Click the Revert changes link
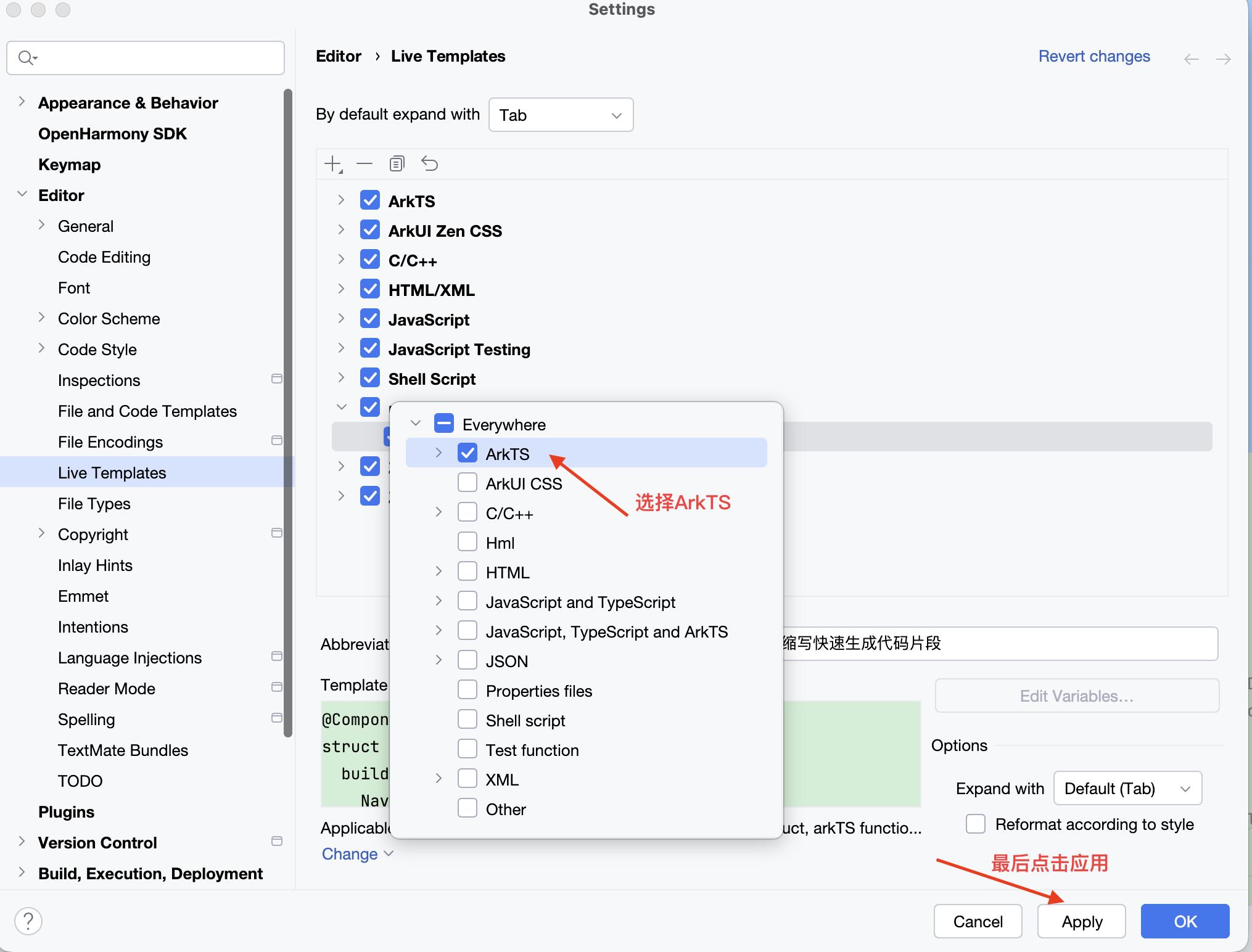The height and width of the screenshot is (952, 1252). point(1093,57)
